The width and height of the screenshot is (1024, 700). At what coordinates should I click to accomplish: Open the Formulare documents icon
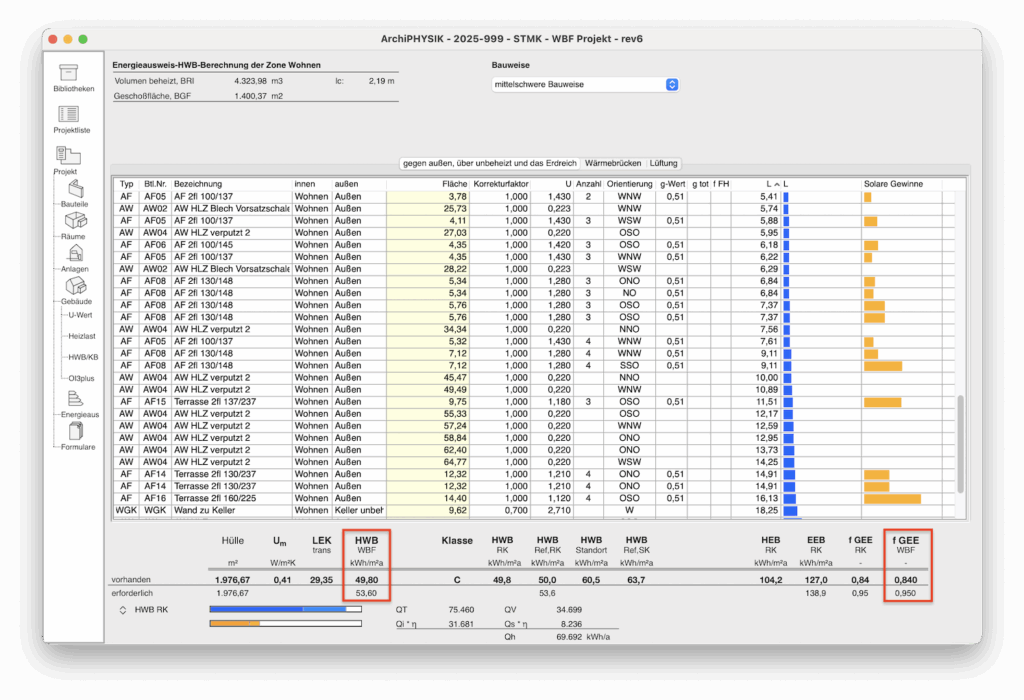coord(76,432)
